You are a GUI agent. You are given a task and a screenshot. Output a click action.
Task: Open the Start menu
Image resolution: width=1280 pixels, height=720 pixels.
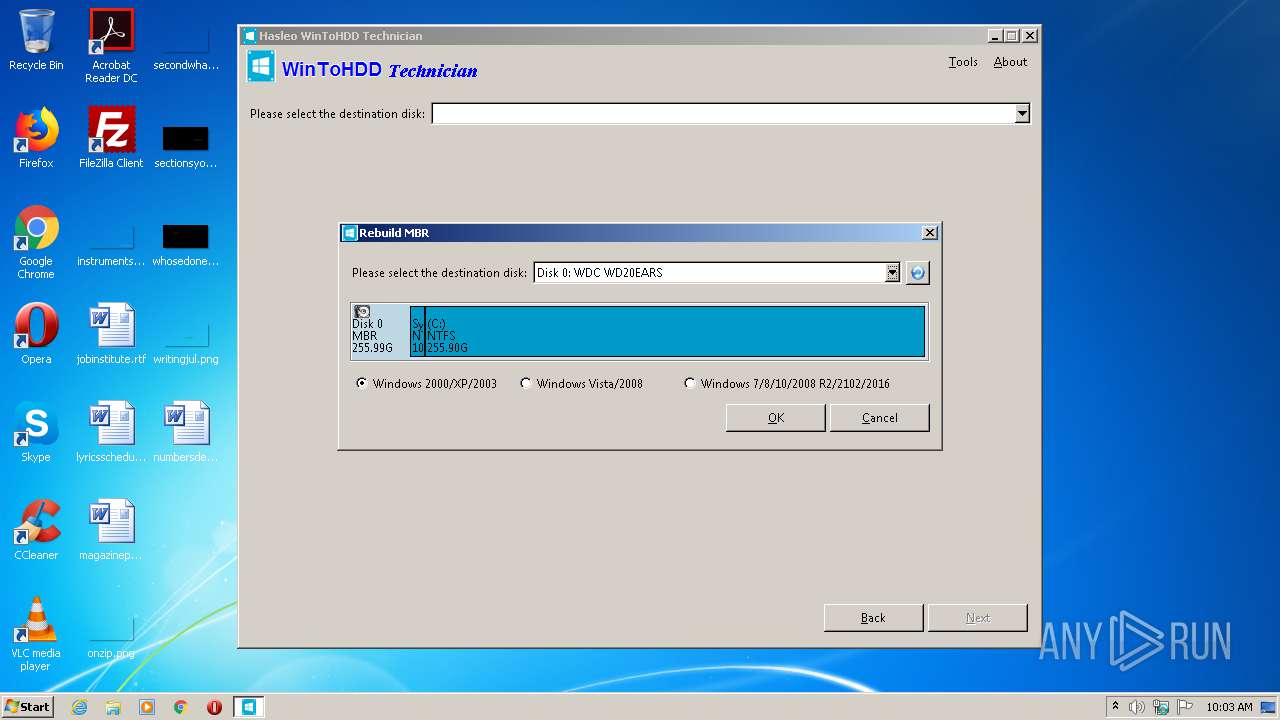28,707
